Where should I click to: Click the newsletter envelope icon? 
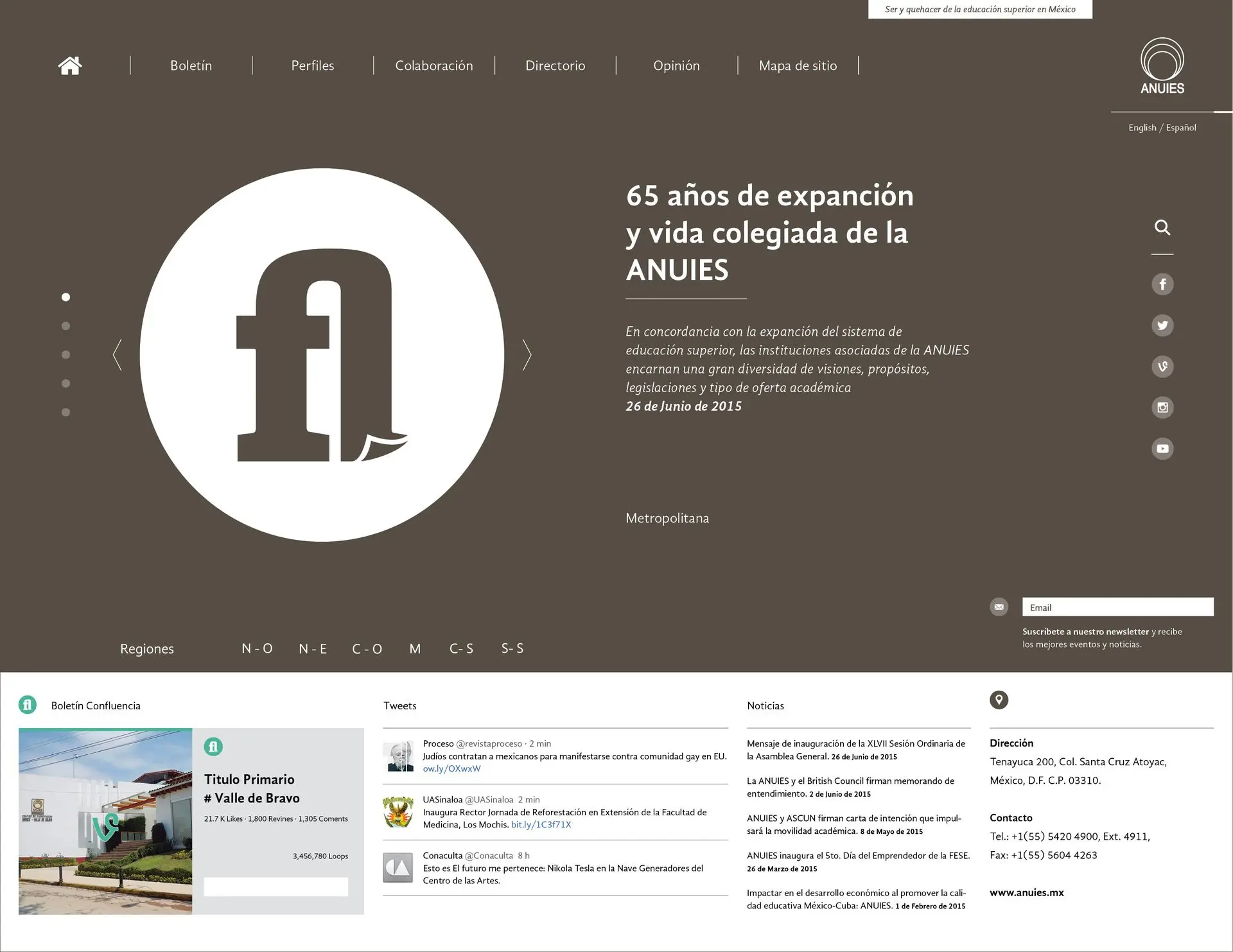[999, 607]
